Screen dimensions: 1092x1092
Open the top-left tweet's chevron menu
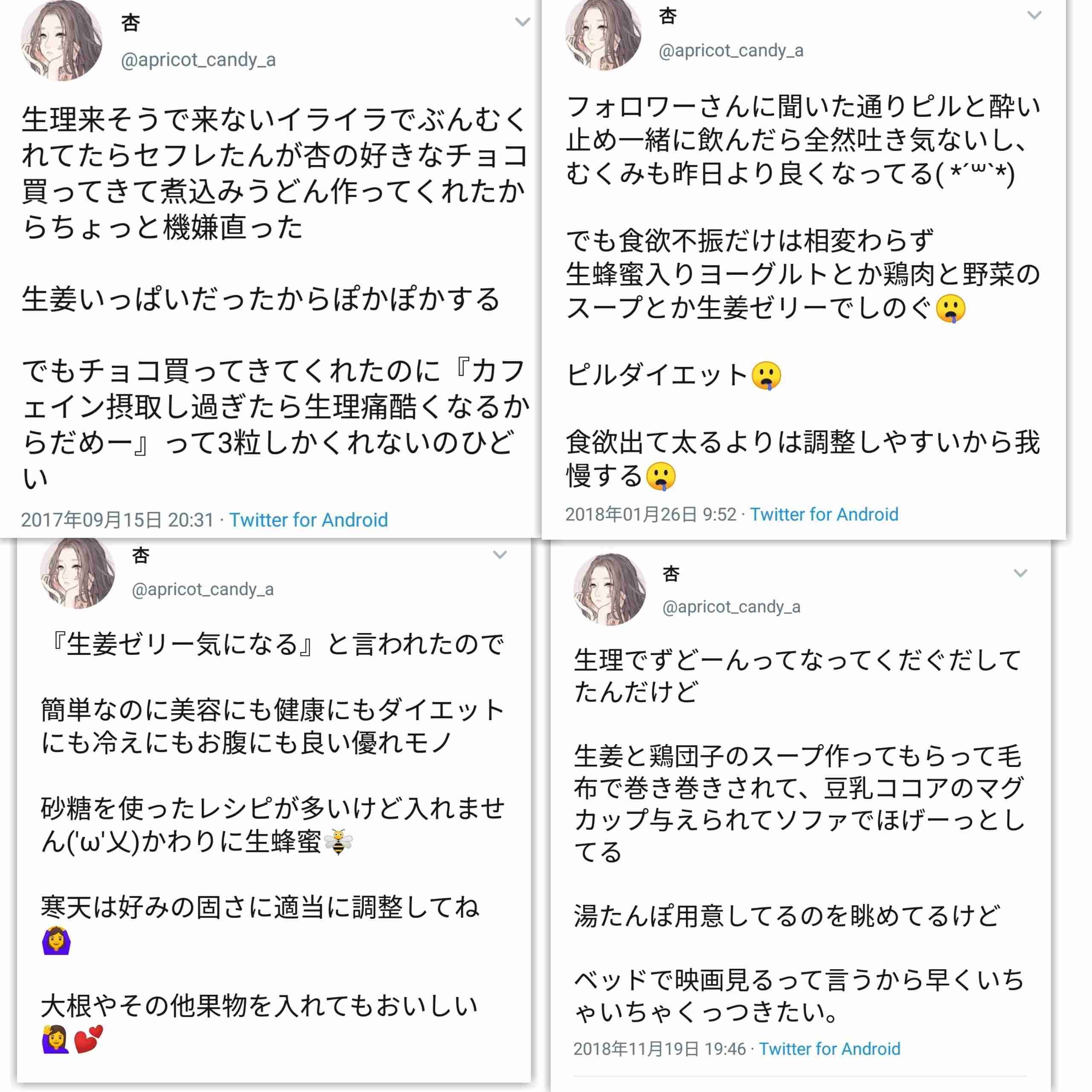click(522, 22)
